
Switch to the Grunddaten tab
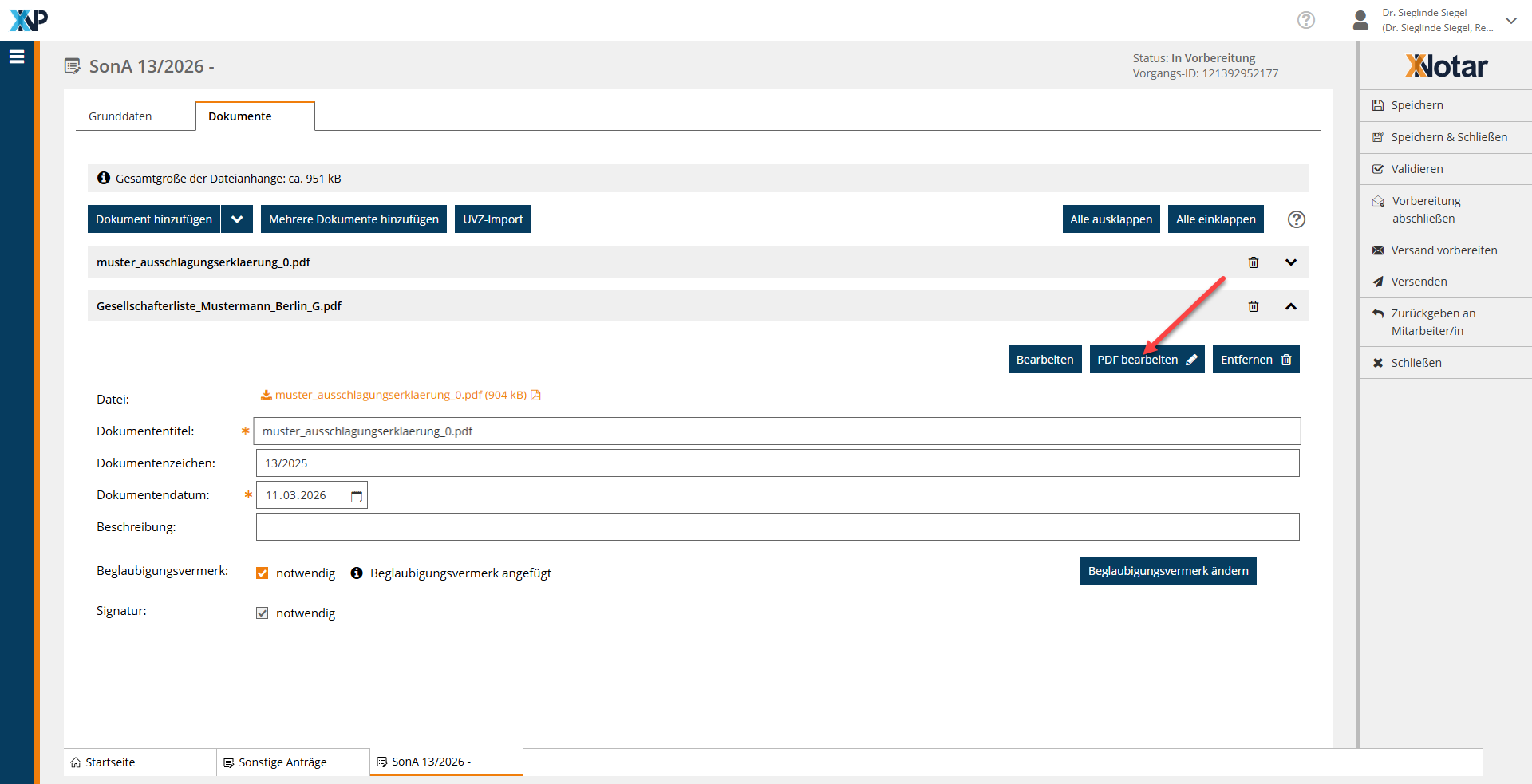pyautogui.click(x=120, y=116)
